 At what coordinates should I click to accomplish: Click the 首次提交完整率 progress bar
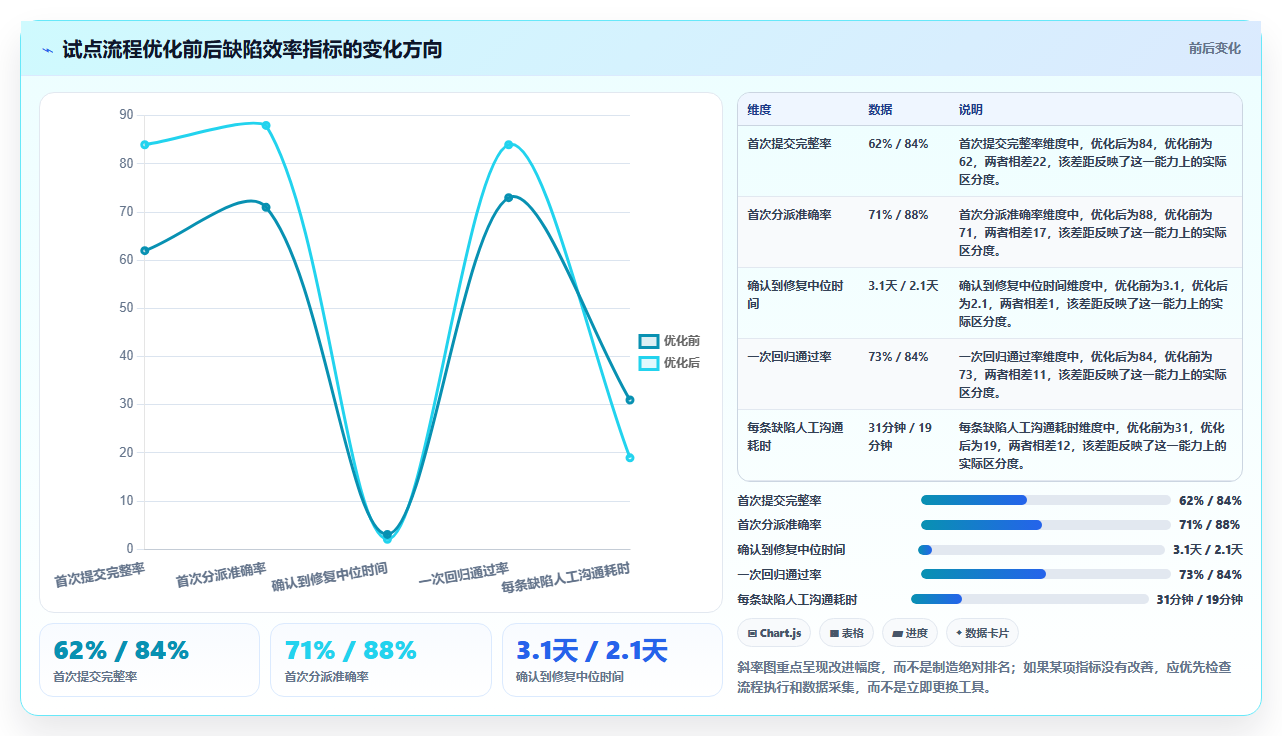(x=1045, y=500)
